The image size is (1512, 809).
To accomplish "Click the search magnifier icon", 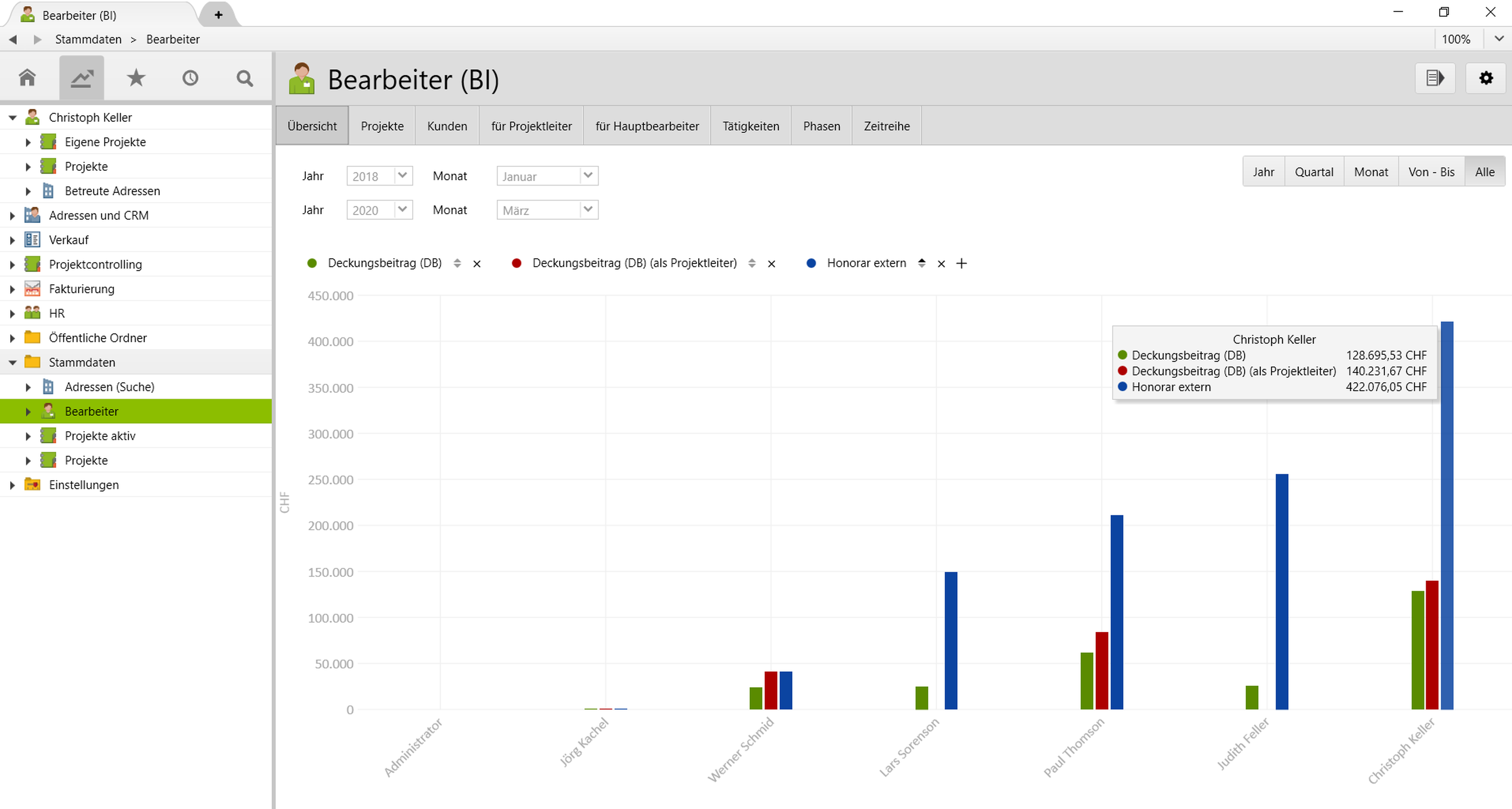I will pyautogui.click(x=245, y=78).
